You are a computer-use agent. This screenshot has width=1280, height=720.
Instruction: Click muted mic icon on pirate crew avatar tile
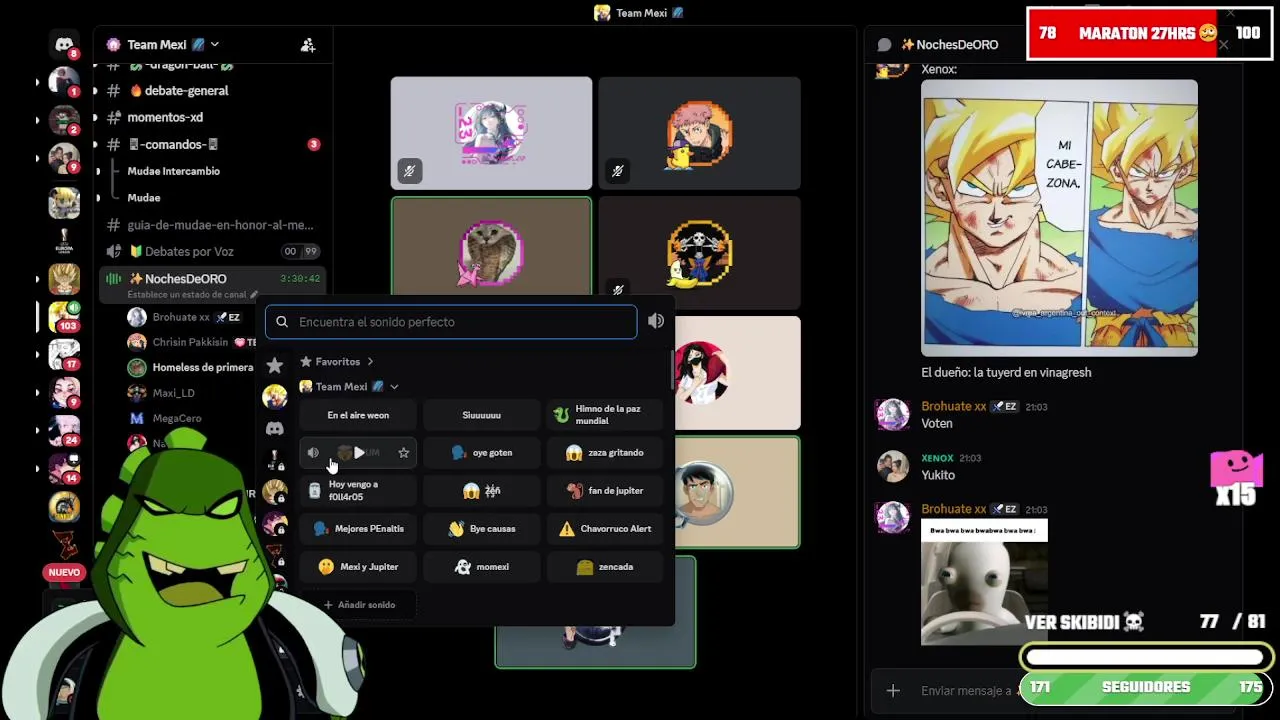pyautogui.click(x=617, y=290)
